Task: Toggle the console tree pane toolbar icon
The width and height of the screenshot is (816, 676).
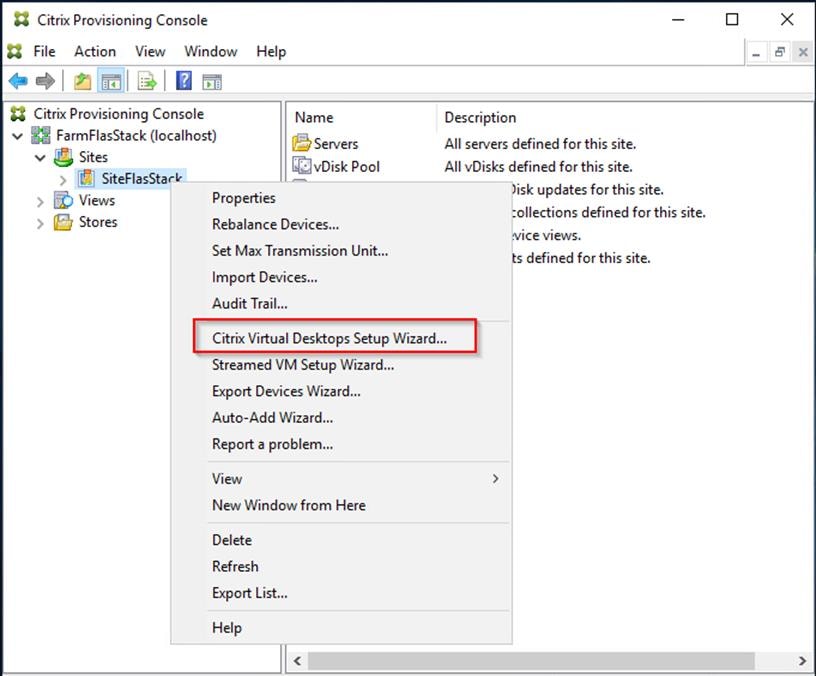Action: tap(112, 80)
